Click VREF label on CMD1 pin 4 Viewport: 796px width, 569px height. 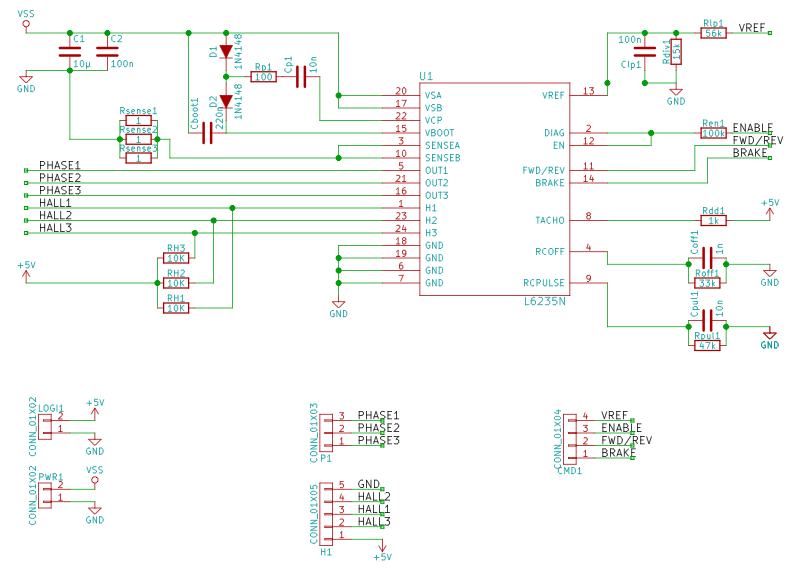click(x=614, y=415)
